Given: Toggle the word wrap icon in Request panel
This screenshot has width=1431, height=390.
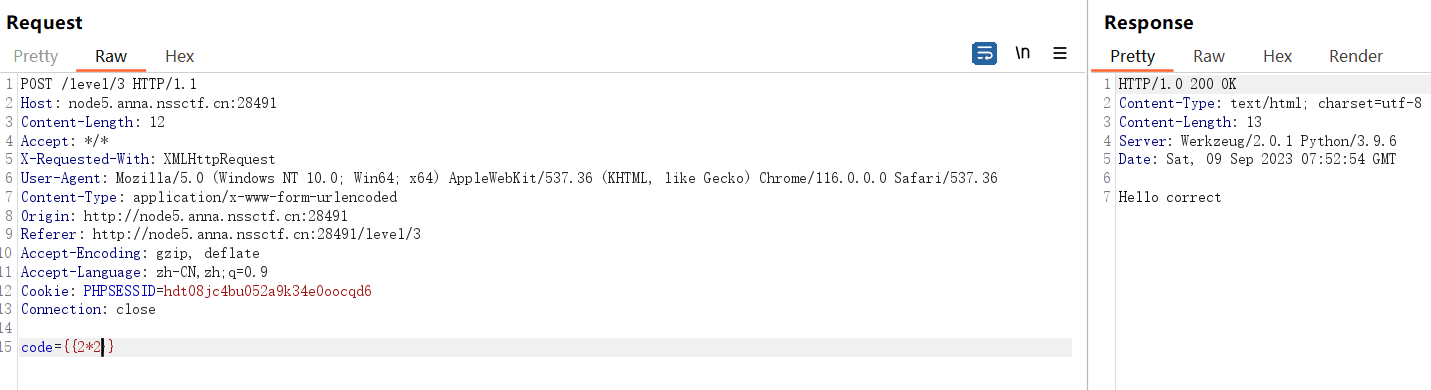Looking at the screenshot, I should (x=984, y=54).
